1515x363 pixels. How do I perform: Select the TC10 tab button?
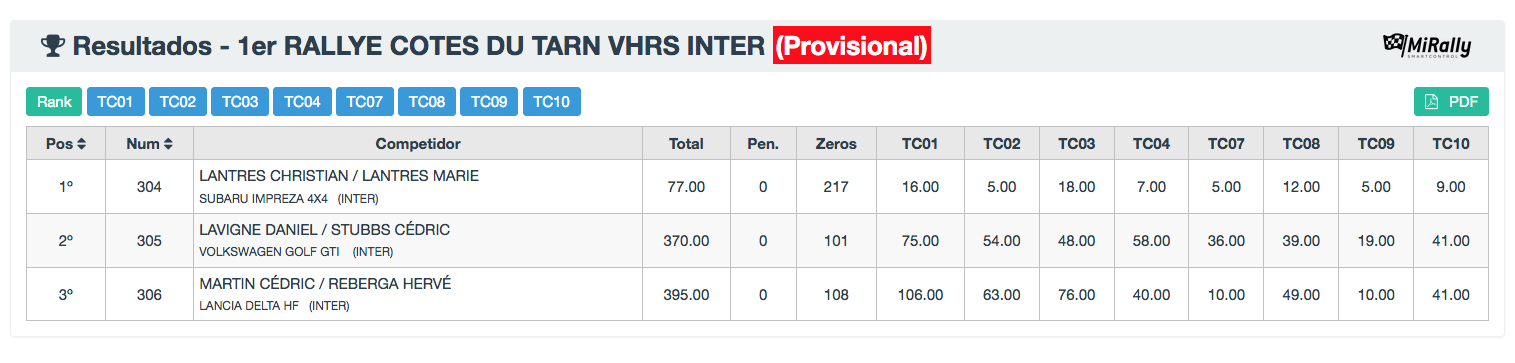[551, 102]
